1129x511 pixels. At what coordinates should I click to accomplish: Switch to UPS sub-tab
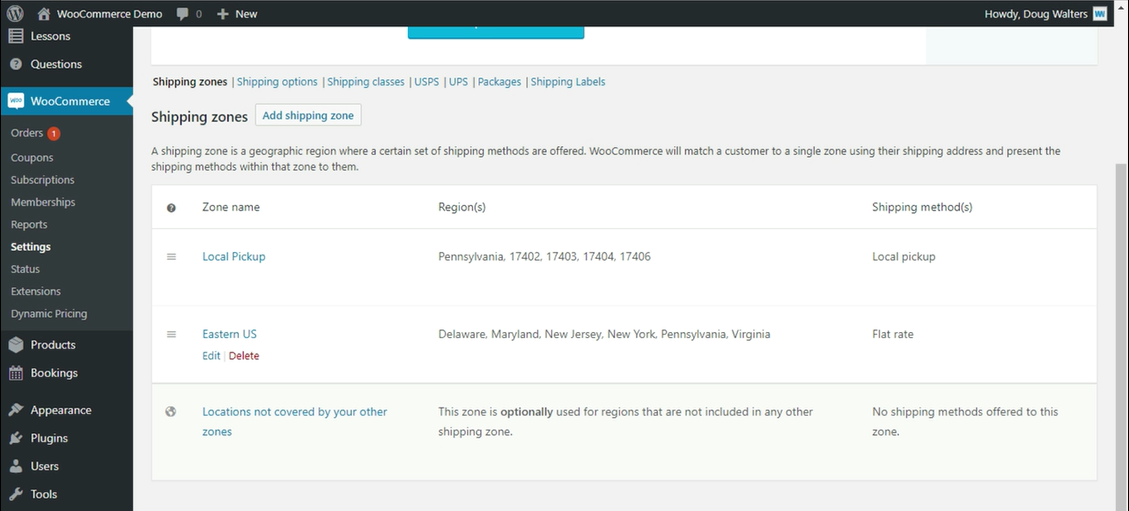tap(459, 82)
